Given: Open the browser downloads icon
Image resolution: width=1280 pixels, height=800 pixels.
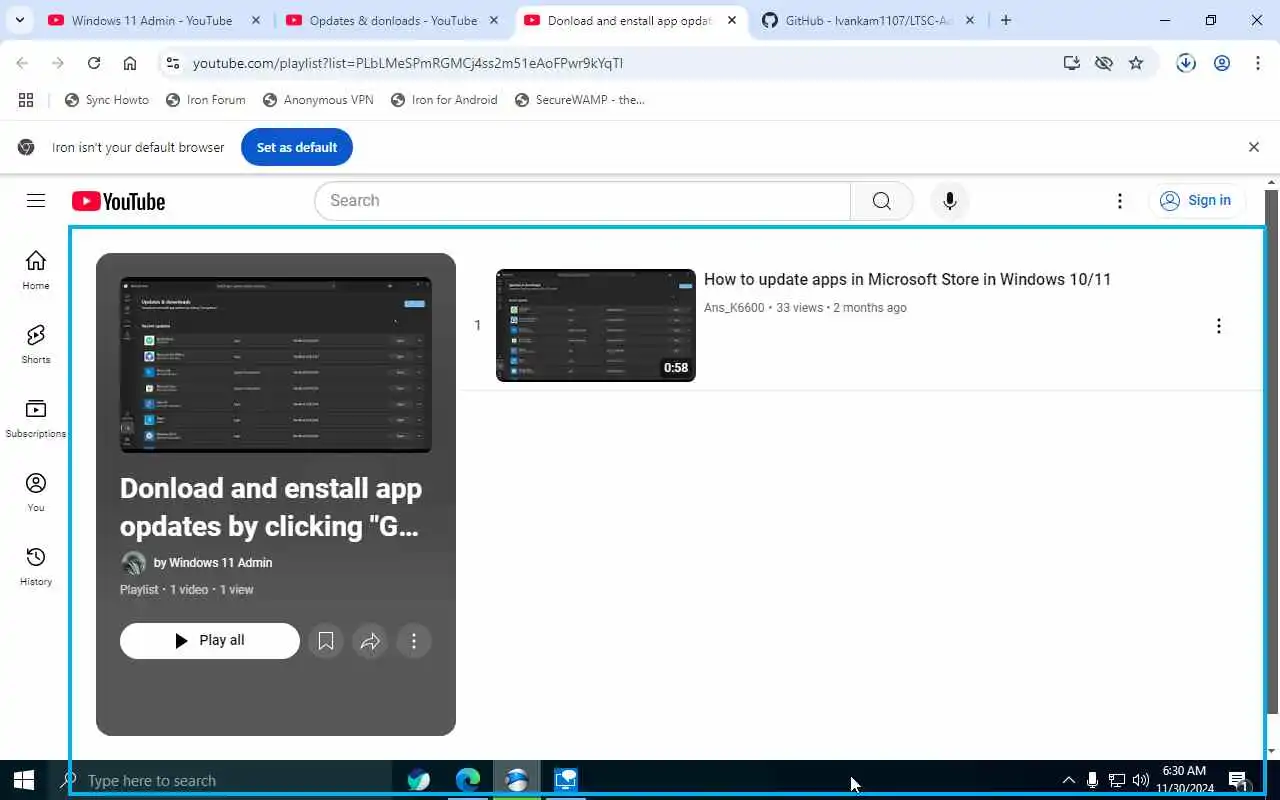Looking at the screenshot, I should [1186, 63].
